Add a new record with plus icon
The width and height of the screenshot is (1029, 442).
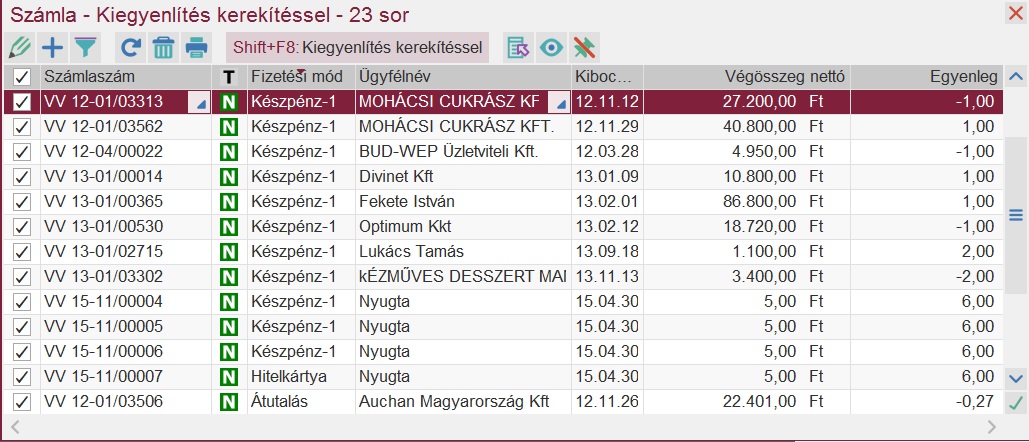(x=51, y=47)
